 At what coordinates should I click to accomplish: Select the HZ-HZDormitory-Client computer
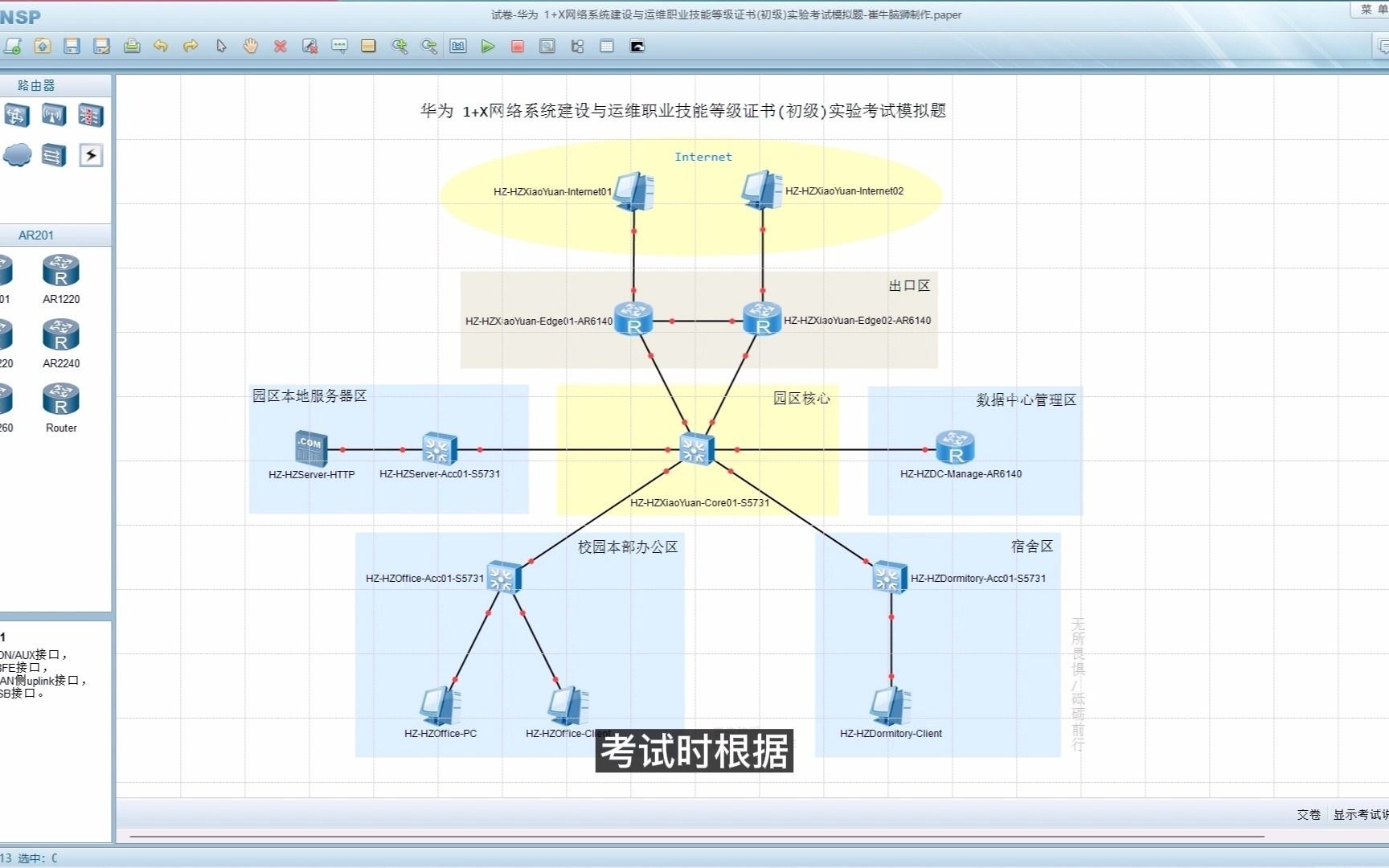pos(891,706)
